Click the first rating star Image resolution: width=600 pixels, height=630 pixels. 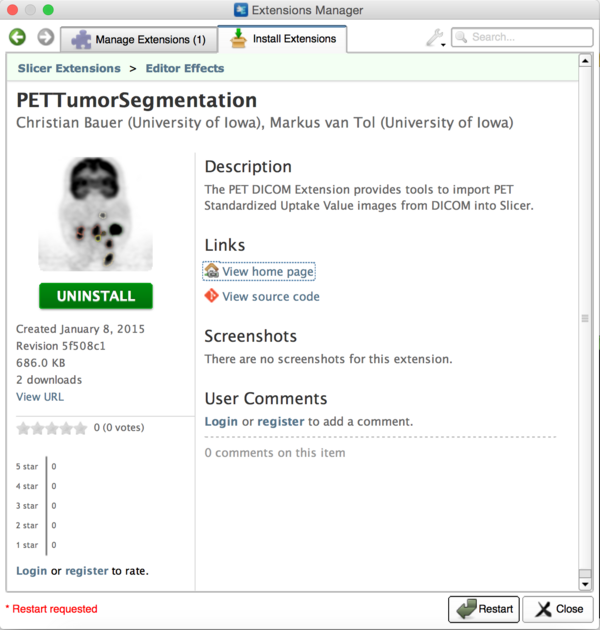tap(23, 428)
